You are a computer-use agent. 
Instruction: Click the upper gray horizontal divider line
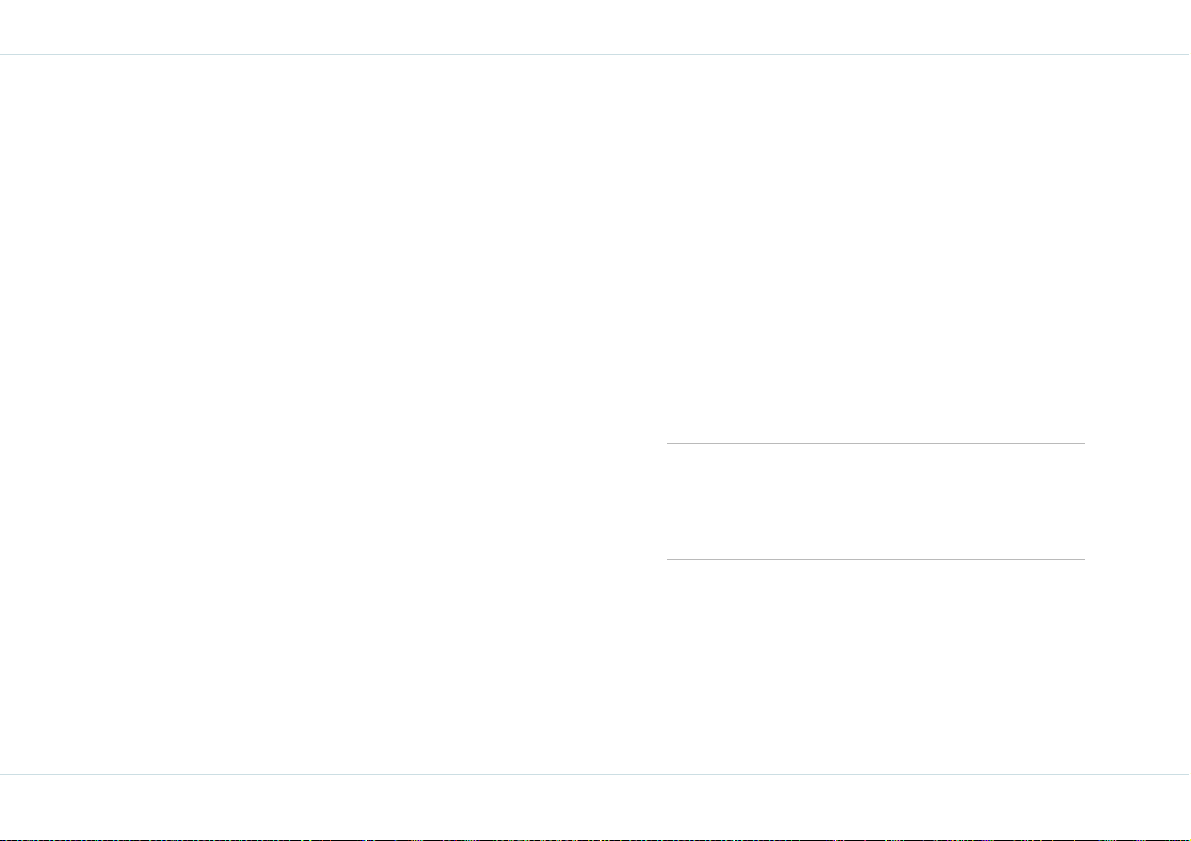875,443
